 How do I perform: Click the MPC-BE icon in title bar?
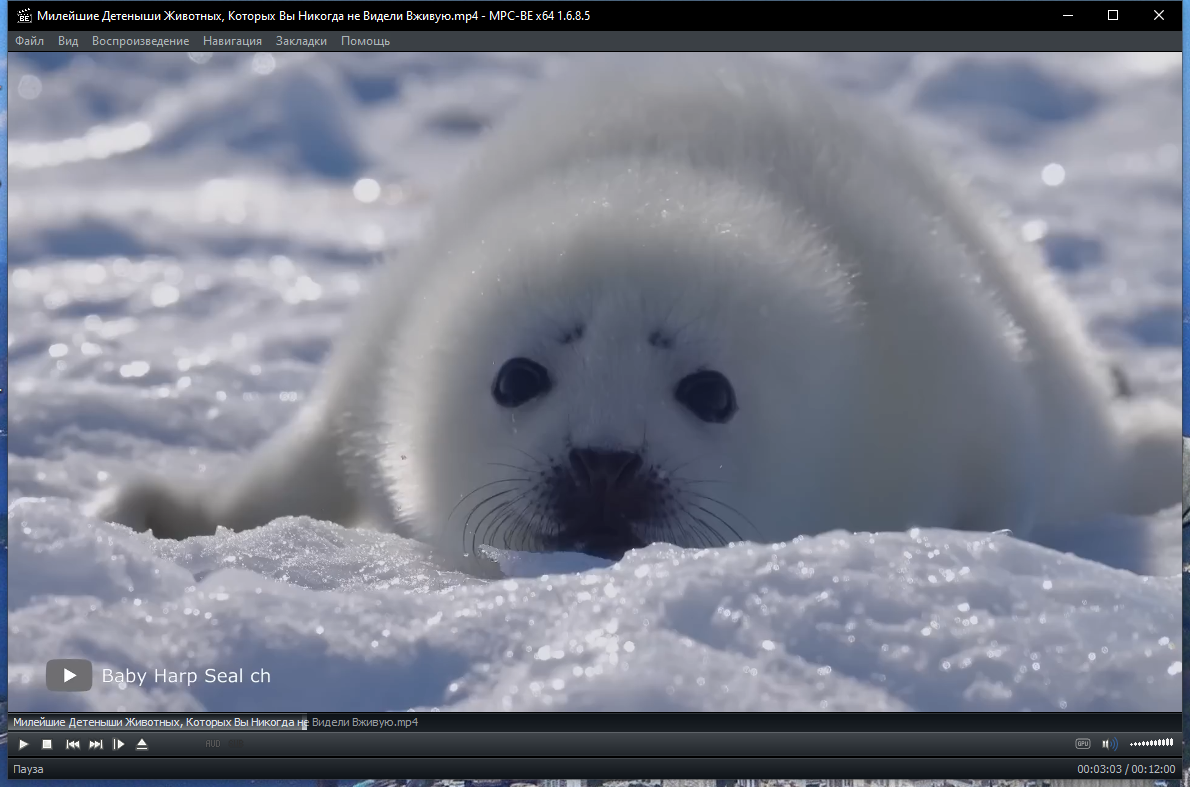tap(22, 16)
